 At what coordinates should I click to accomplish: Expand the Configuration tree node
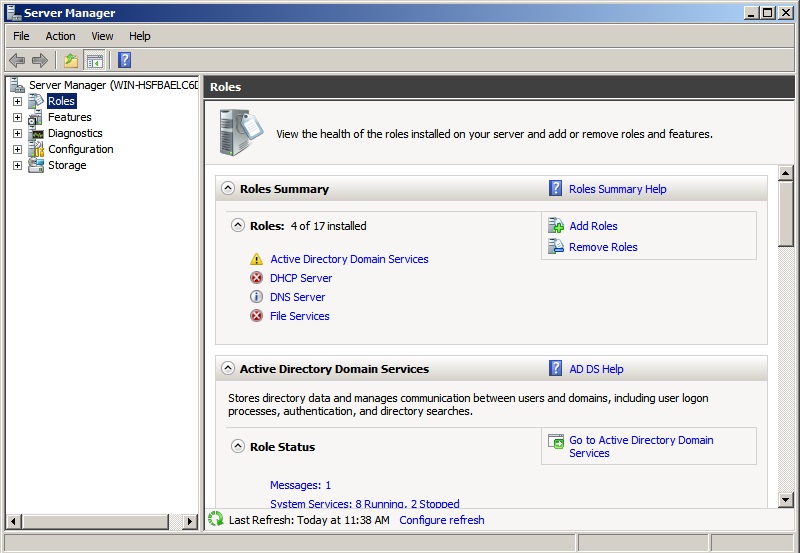(x=17, y=149)
